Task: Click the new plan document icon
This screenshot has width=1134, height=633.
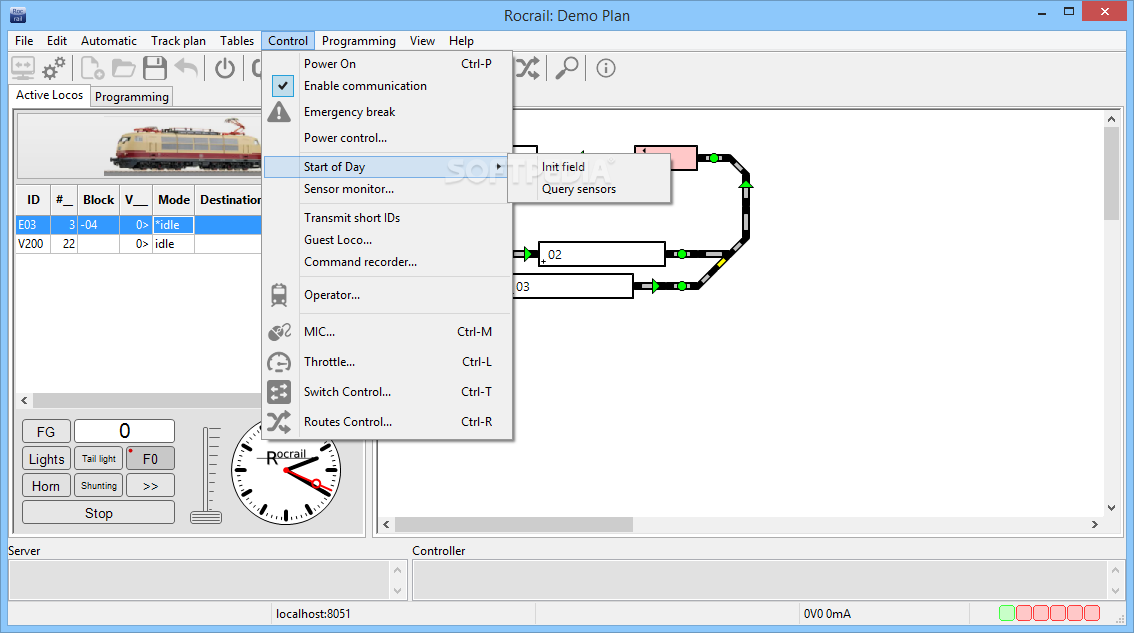Action: [x=93, y=69]
